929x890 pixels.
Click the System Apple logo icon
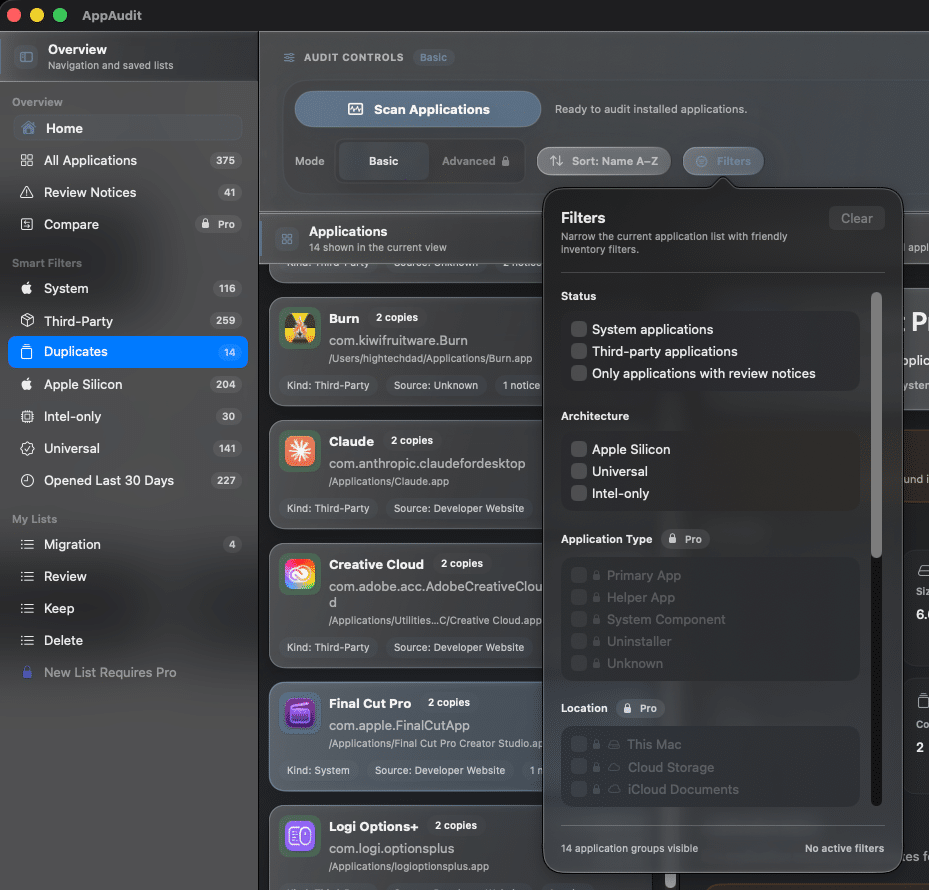[27, 289]
